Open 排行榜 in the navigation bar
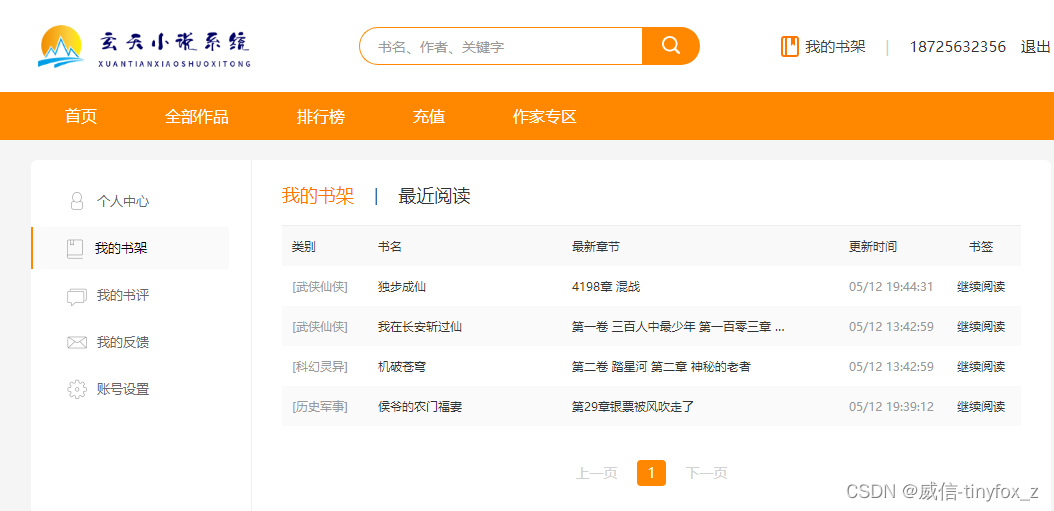This screenshot has height=511, width=1054. 321,116
